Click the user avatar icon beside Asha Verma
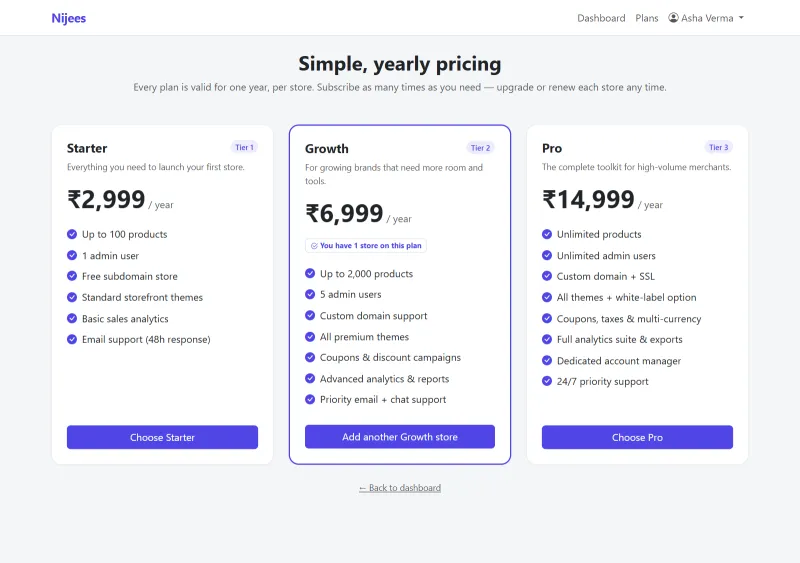Viewport: 800px width, 563px height. 673,18
